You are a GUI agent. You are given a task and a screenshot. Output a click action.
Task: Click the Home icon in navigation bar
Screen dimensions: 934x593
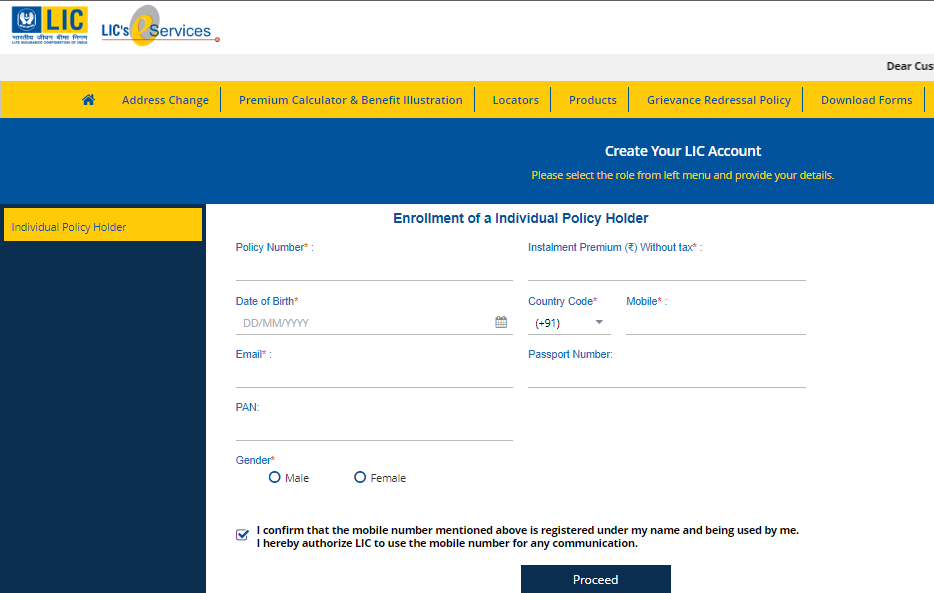pyautogui.click(x=88, y=99)
